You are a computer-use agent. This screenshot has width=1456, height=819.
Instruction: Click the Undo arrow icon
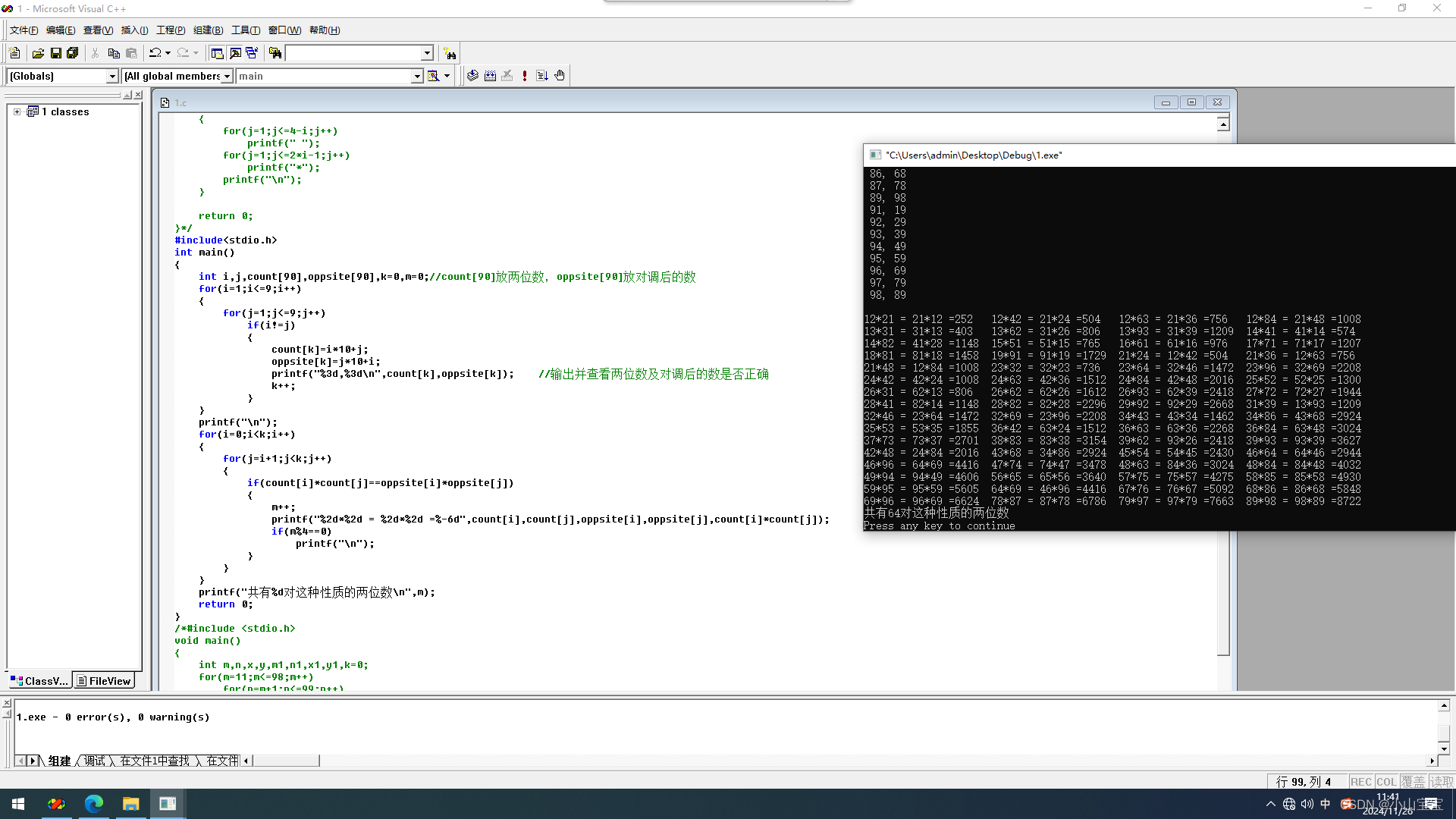click(x=155, y=53)
